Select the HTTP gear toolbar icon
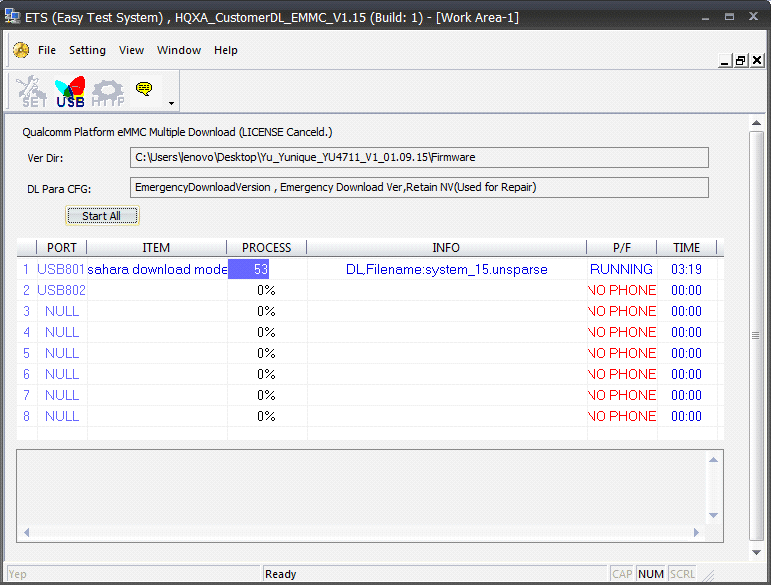Image resolution: width=771 pixels, height=585 pixels. [x=108, y=92]
